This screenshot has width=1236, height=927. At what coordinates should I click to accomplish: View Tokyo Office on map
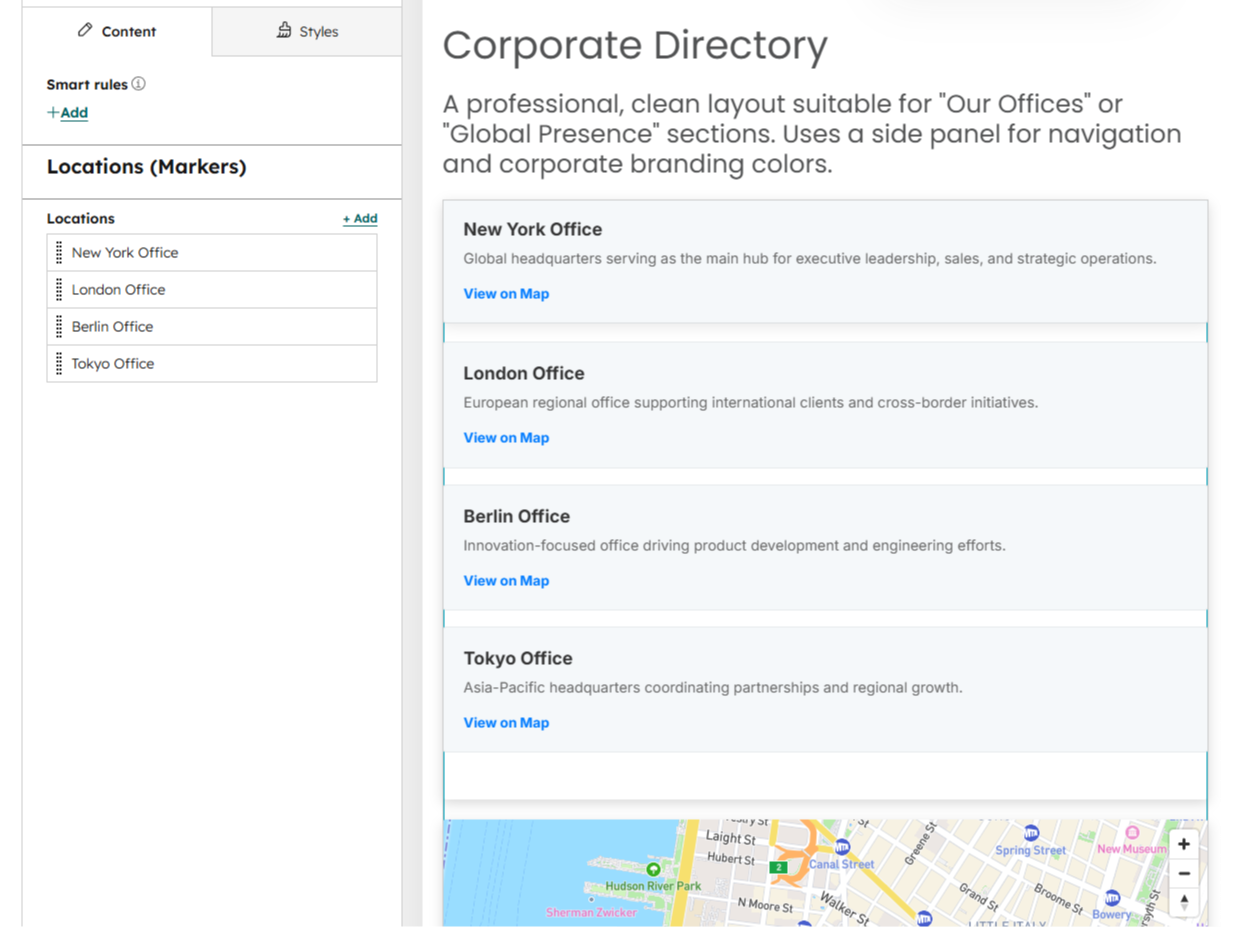click(x=506, y=723)
